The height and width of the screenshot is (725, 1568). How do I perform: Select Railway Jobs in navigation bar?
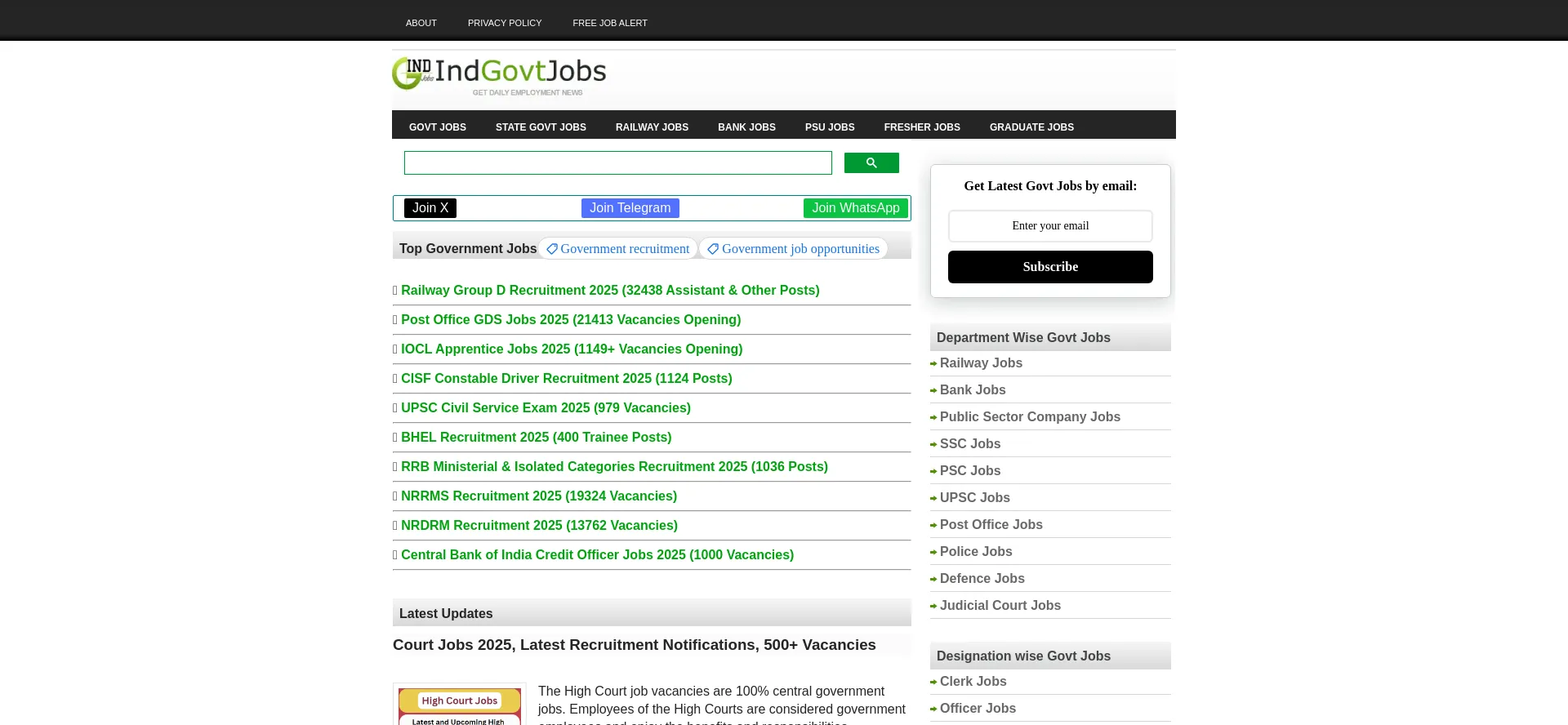pyautogui.click(x=652, y=127)
